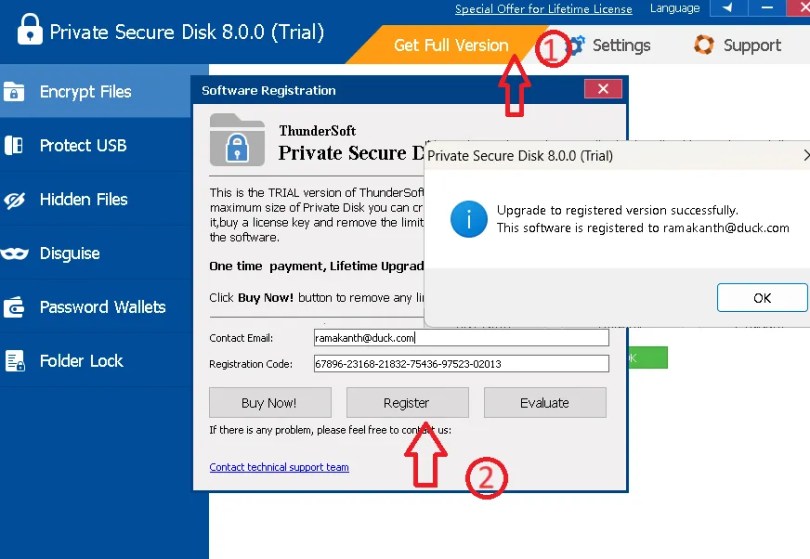Click the 'One time payment, Lifetime Upgrad' text

(316, 266)
